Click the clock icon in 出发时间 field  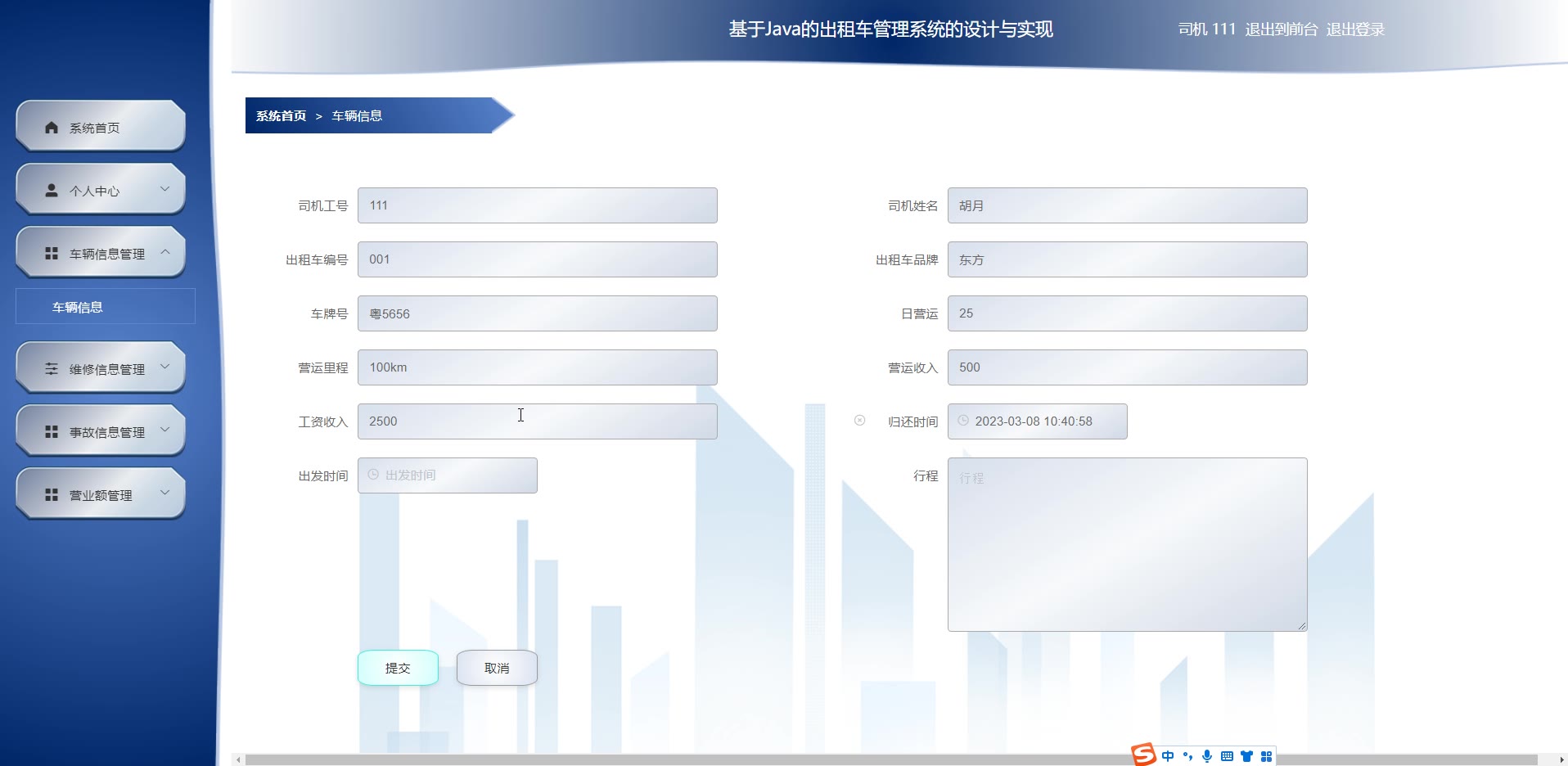pyautogui.click(x=373, y=475)
